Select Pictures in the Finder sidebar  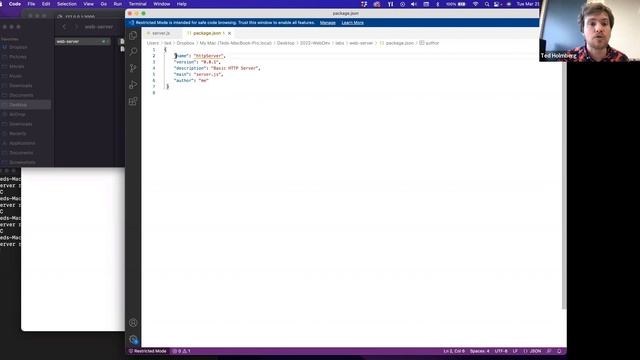[x=18, y=57]
